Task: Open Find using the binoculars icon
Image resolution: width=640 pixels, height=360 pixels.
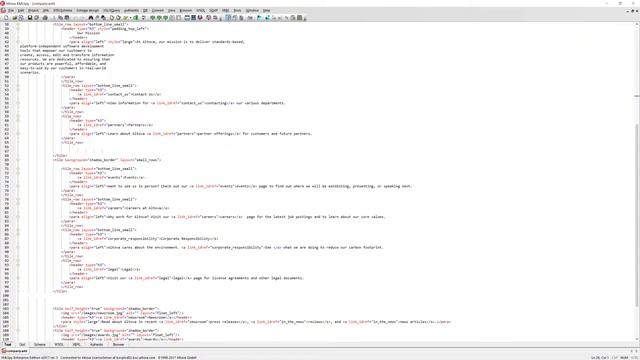Action: click(x=91, y=18)
